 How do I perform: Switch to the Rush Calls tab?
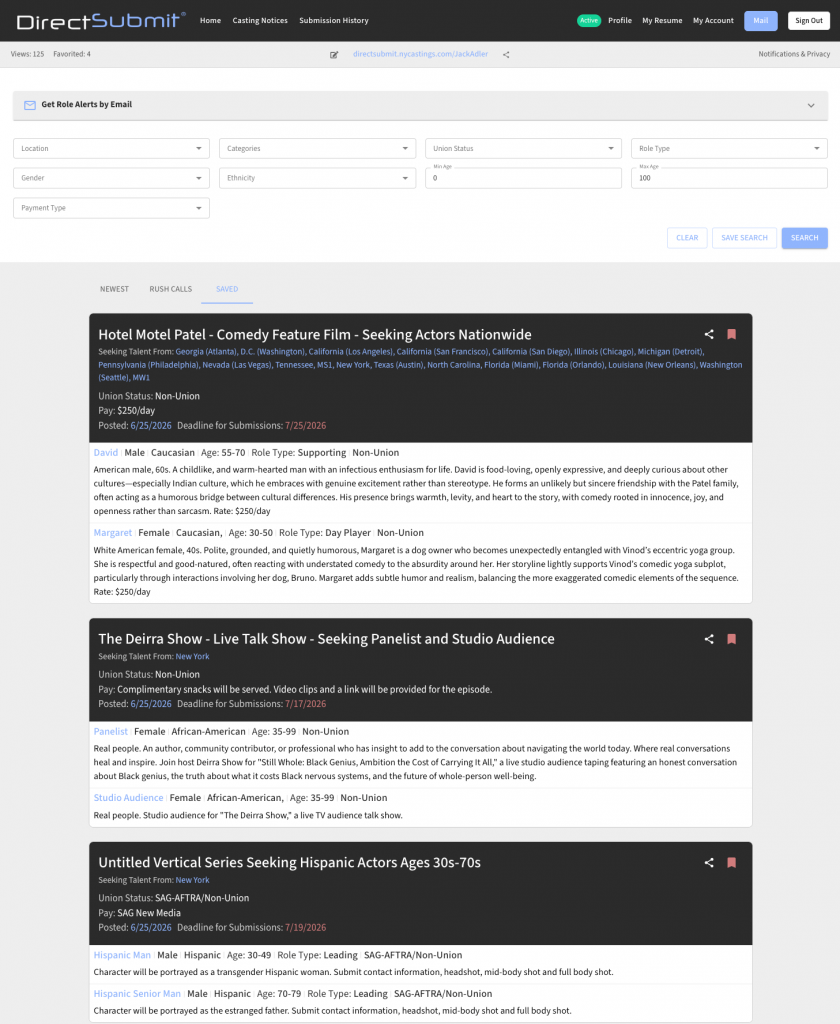(x=170, y=289)
